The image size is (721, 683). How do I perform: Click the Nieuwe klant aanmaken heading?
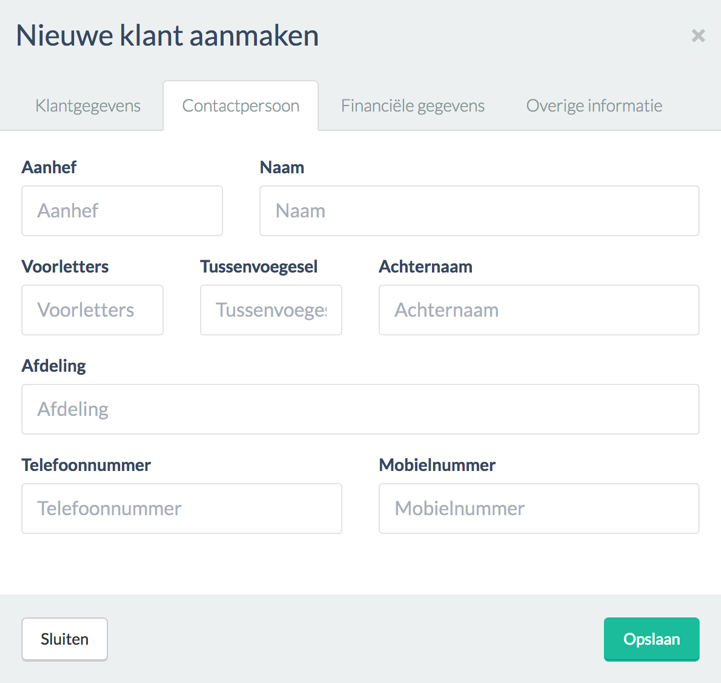[168, 36]
